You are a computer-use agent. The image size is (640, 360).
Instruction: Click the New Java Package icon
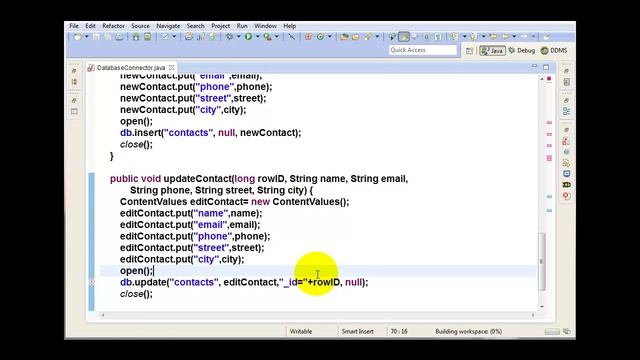click(309, 37)
